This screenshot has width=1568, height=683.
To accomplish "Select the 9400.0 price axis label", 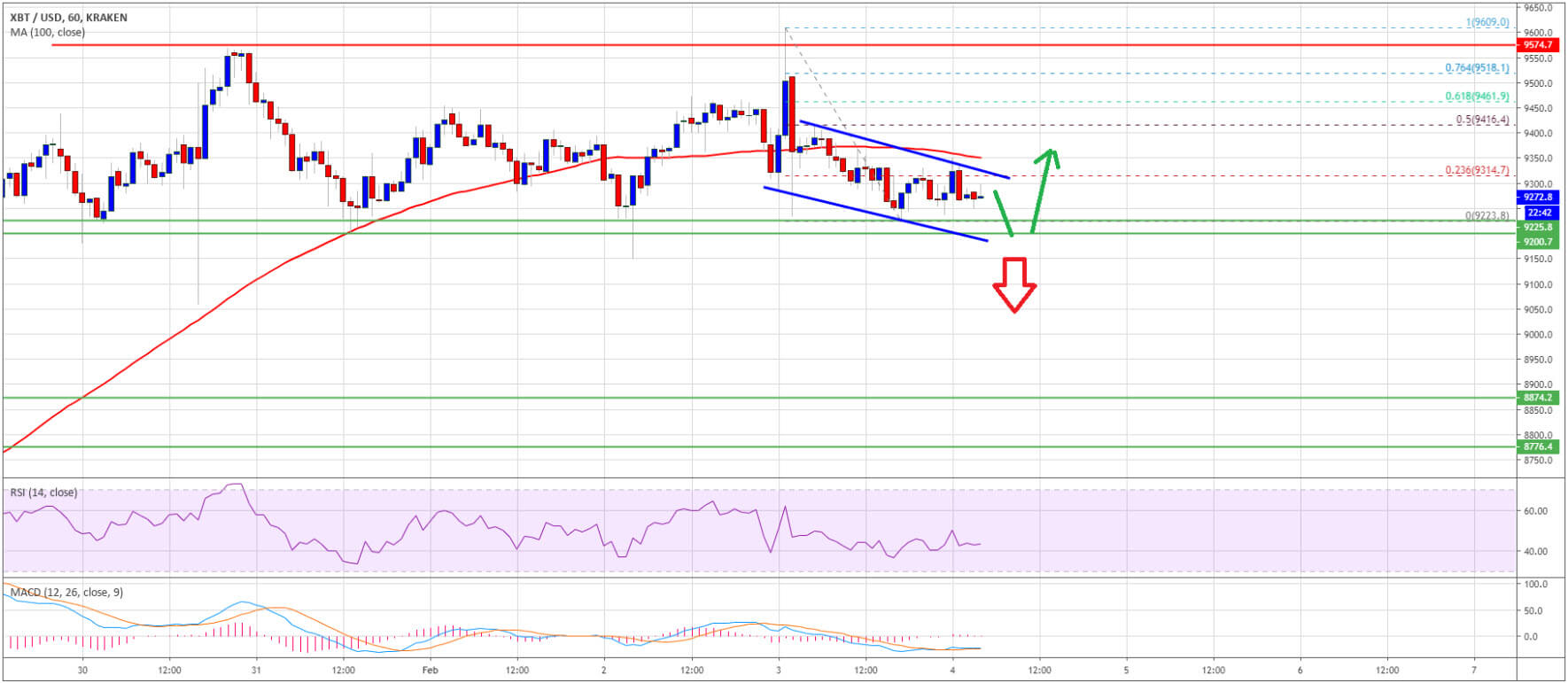I will click(1538, 134).
